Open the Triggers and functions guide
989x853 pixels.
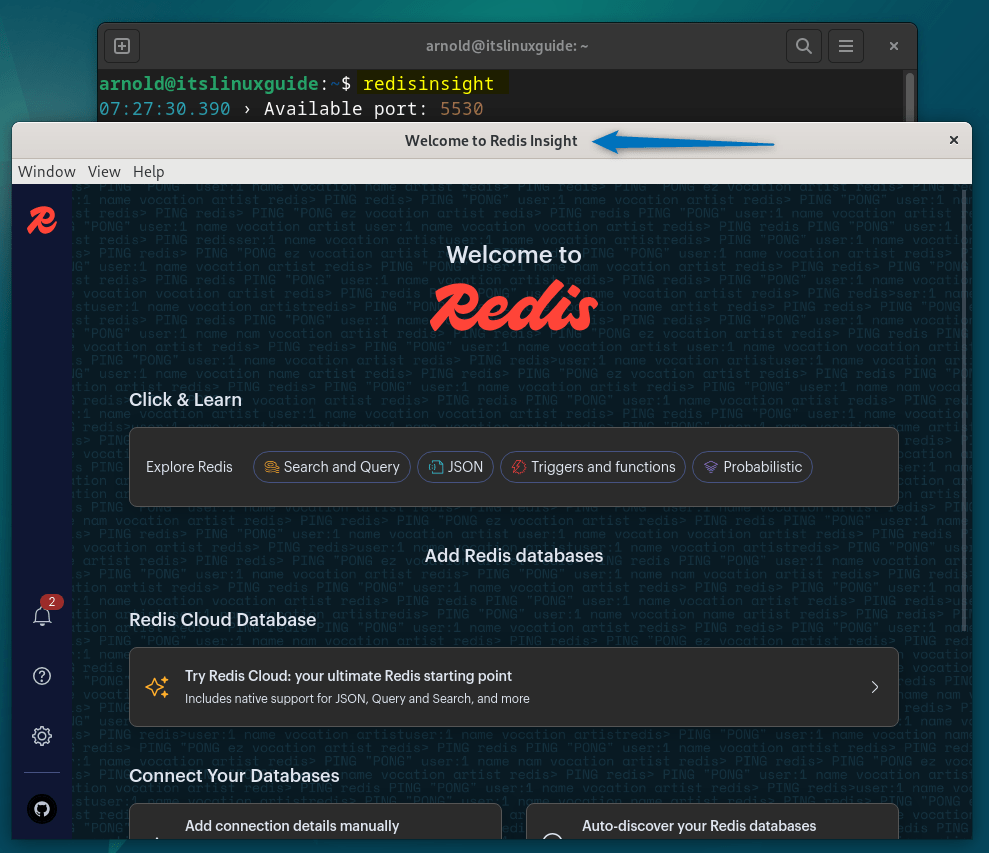593,467
